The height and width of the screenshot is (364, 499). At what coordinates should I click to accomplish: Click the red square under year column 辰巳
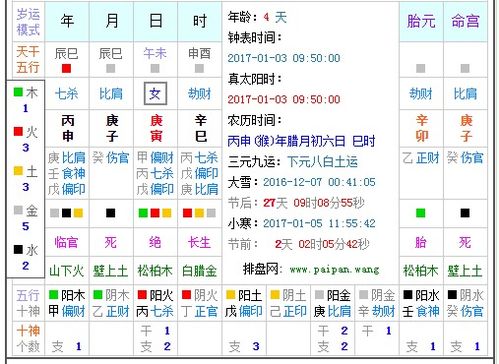tap(66, 68)
